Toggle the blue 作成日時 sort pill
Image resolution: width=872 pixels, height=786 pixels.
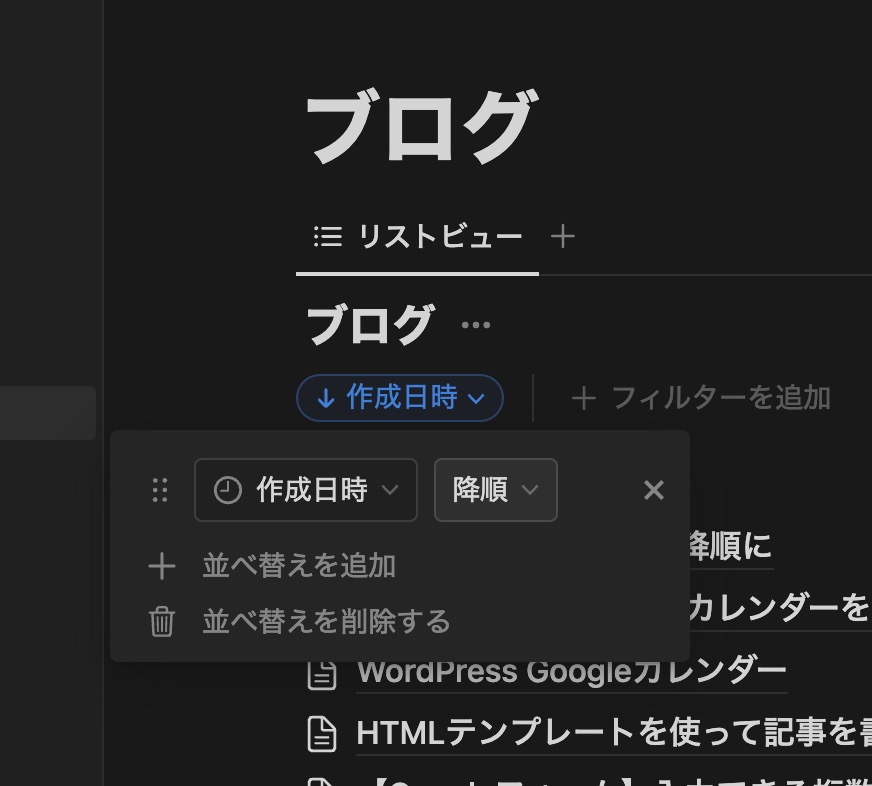400,398
